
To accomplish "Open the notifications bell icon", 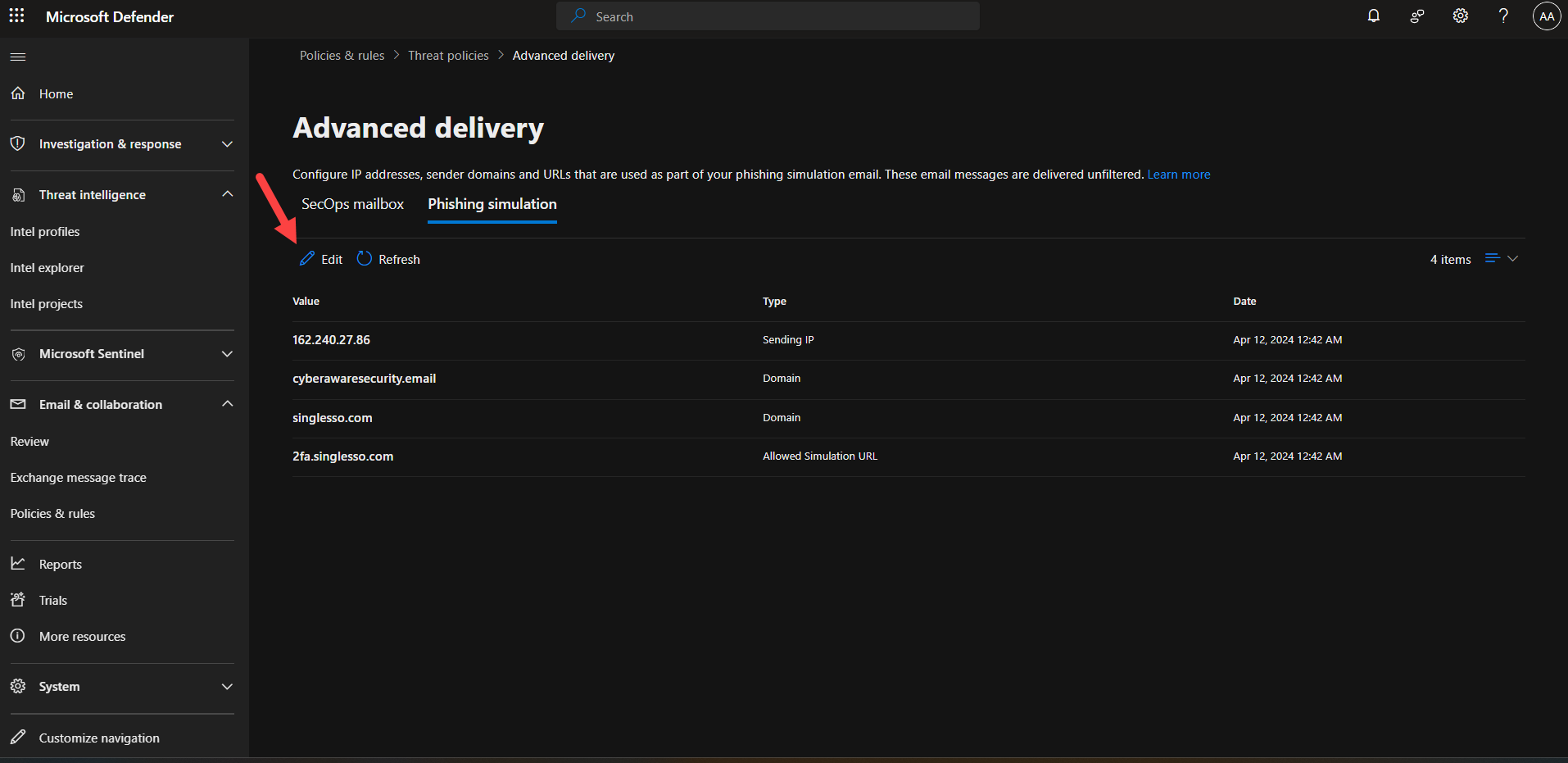I will 1374,16.
